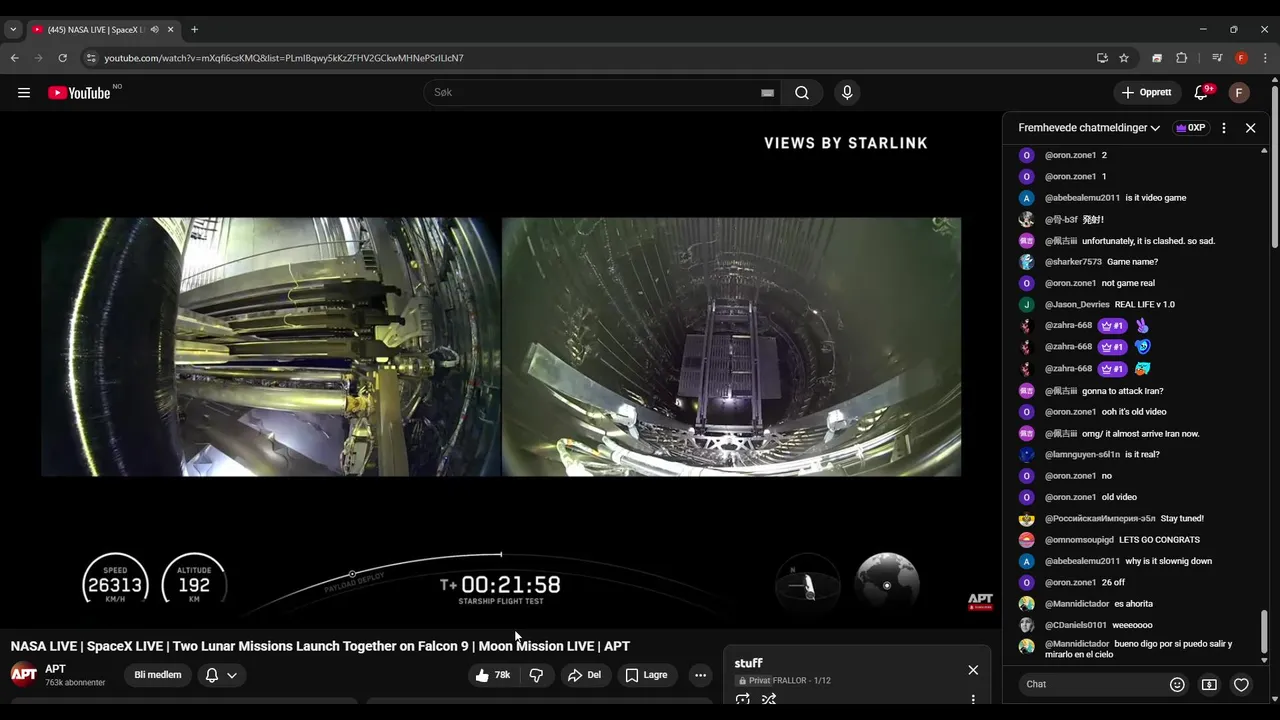The width and height of the screenshot is (1280, 720).
Task: Open notification preference bell dropdown
Action: [221, 675]
